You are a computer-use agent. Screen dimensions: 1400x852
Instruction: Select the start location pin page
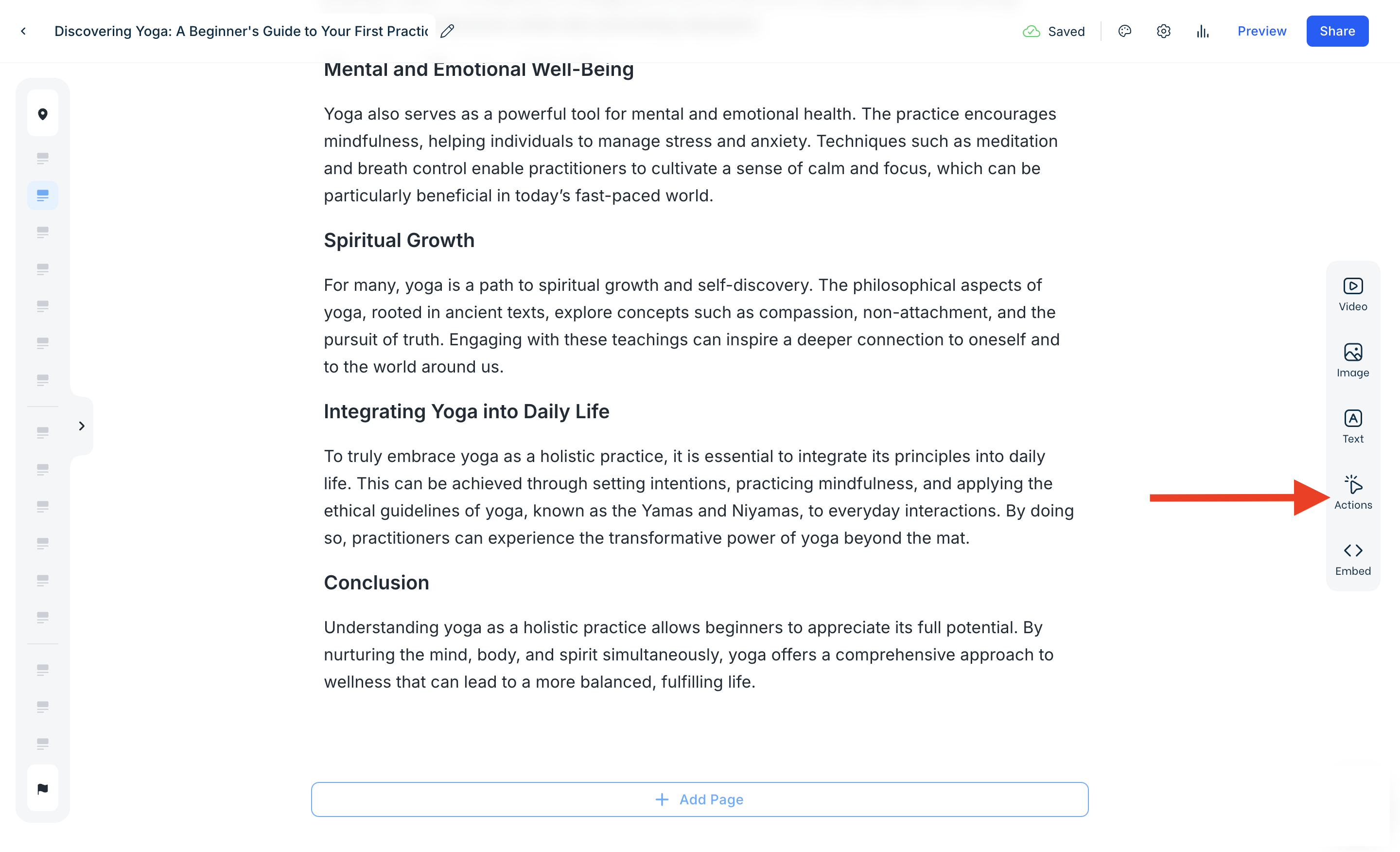43,114
